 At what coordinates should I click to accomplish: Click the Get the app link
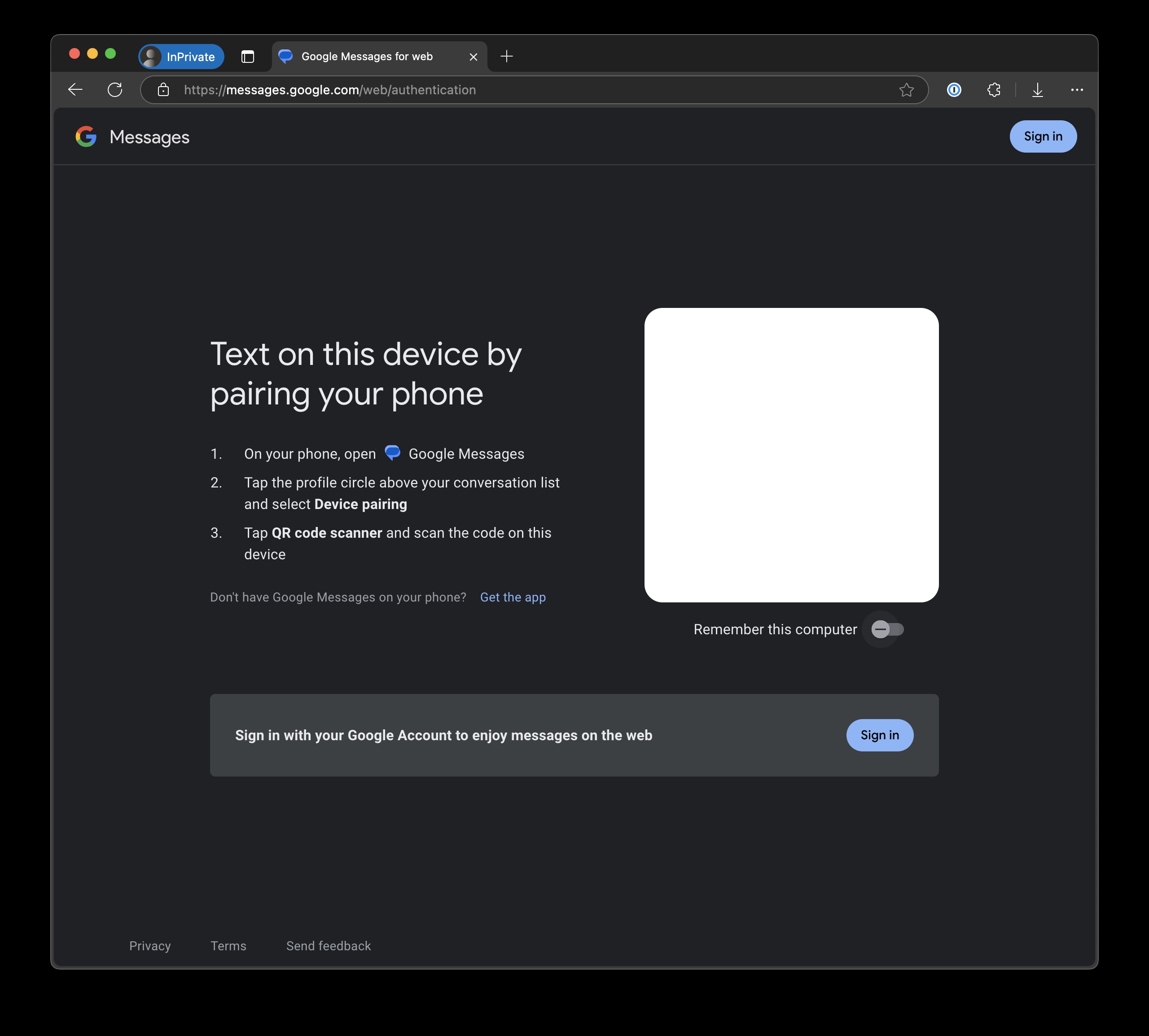(513, 596)
